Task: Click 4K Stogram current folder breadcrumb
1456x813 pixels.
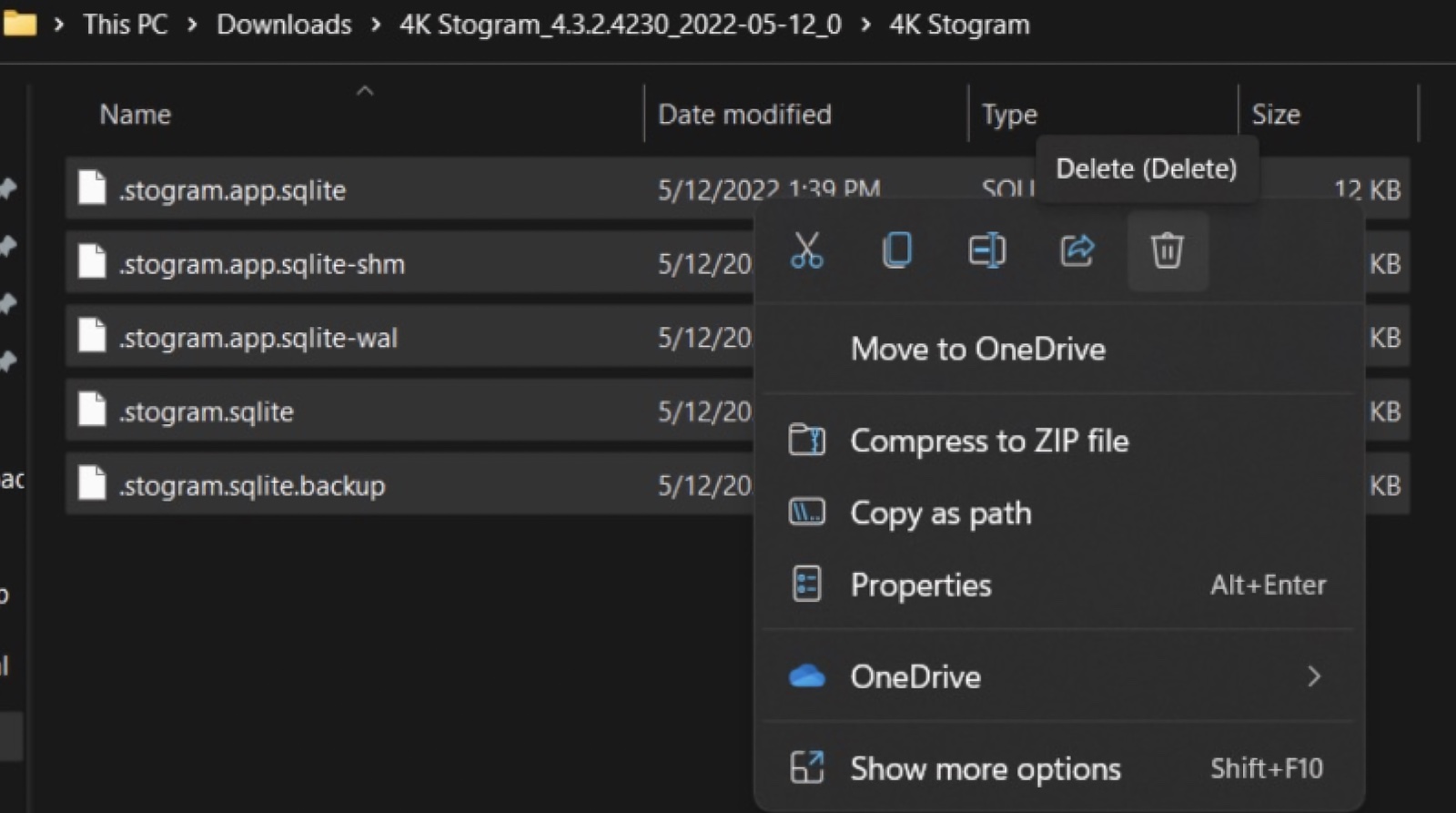Action: coord(959,25)
